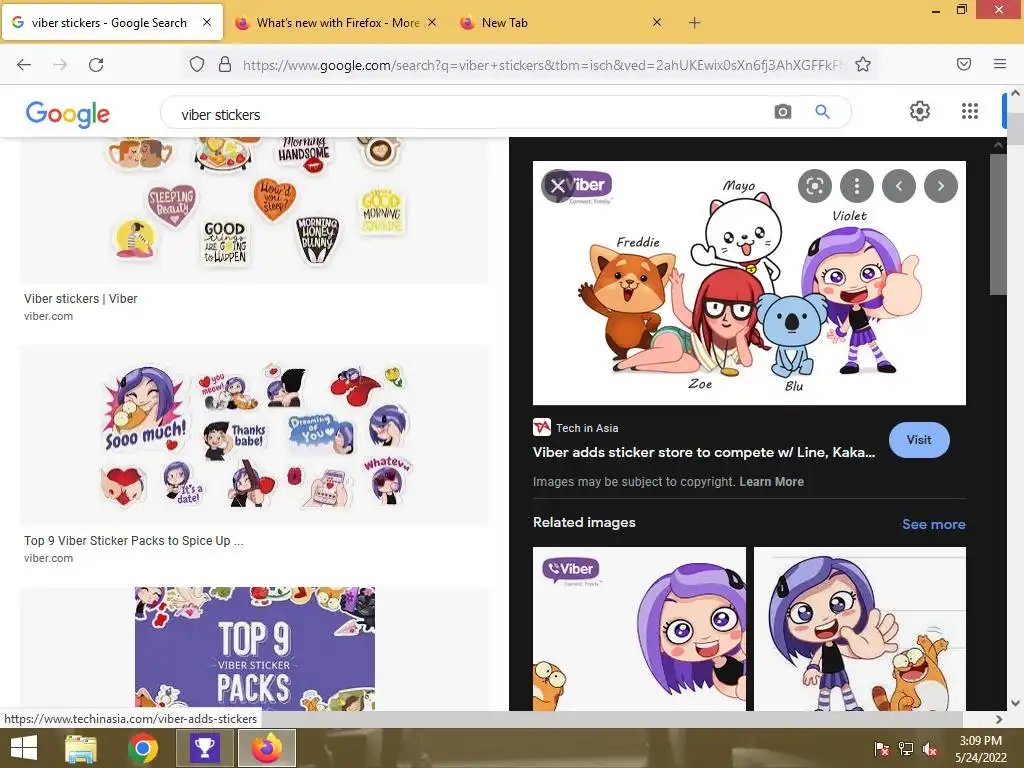Open preview three-dot more options
Screen dimensions: 1024x768
857,186
